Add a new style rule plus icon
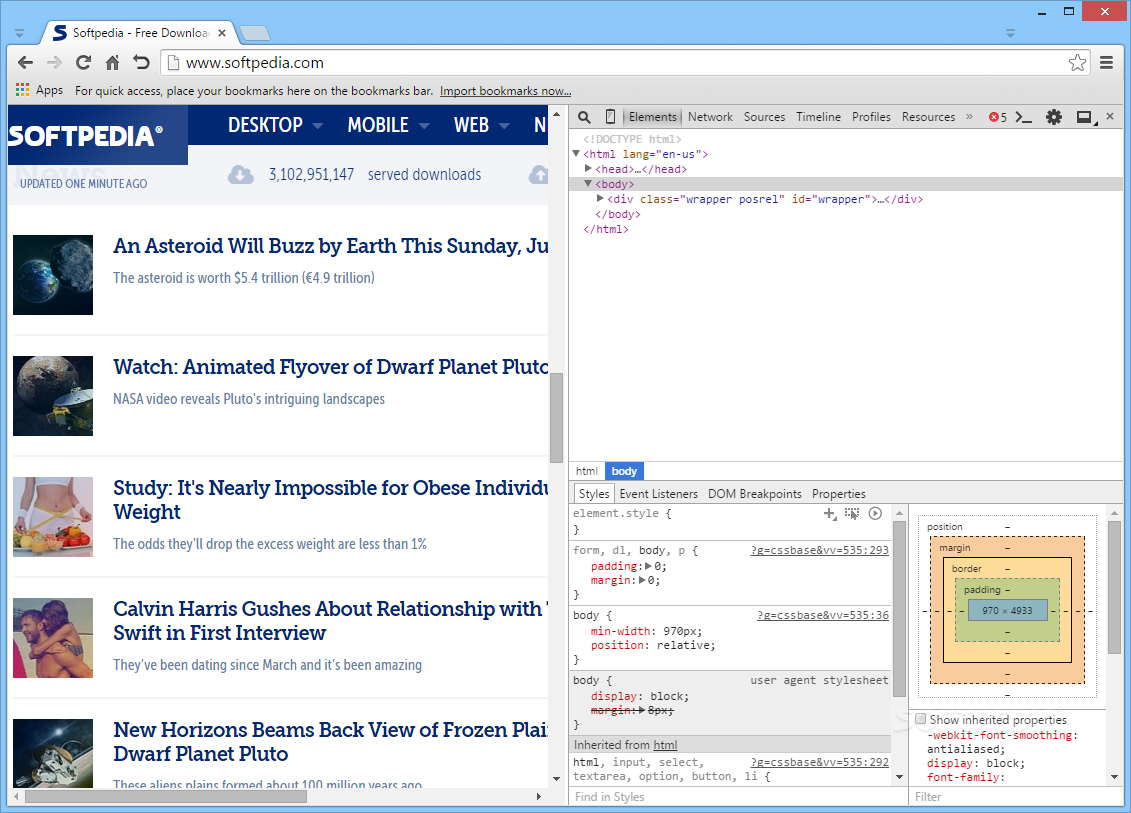 [x=830, y=514]
